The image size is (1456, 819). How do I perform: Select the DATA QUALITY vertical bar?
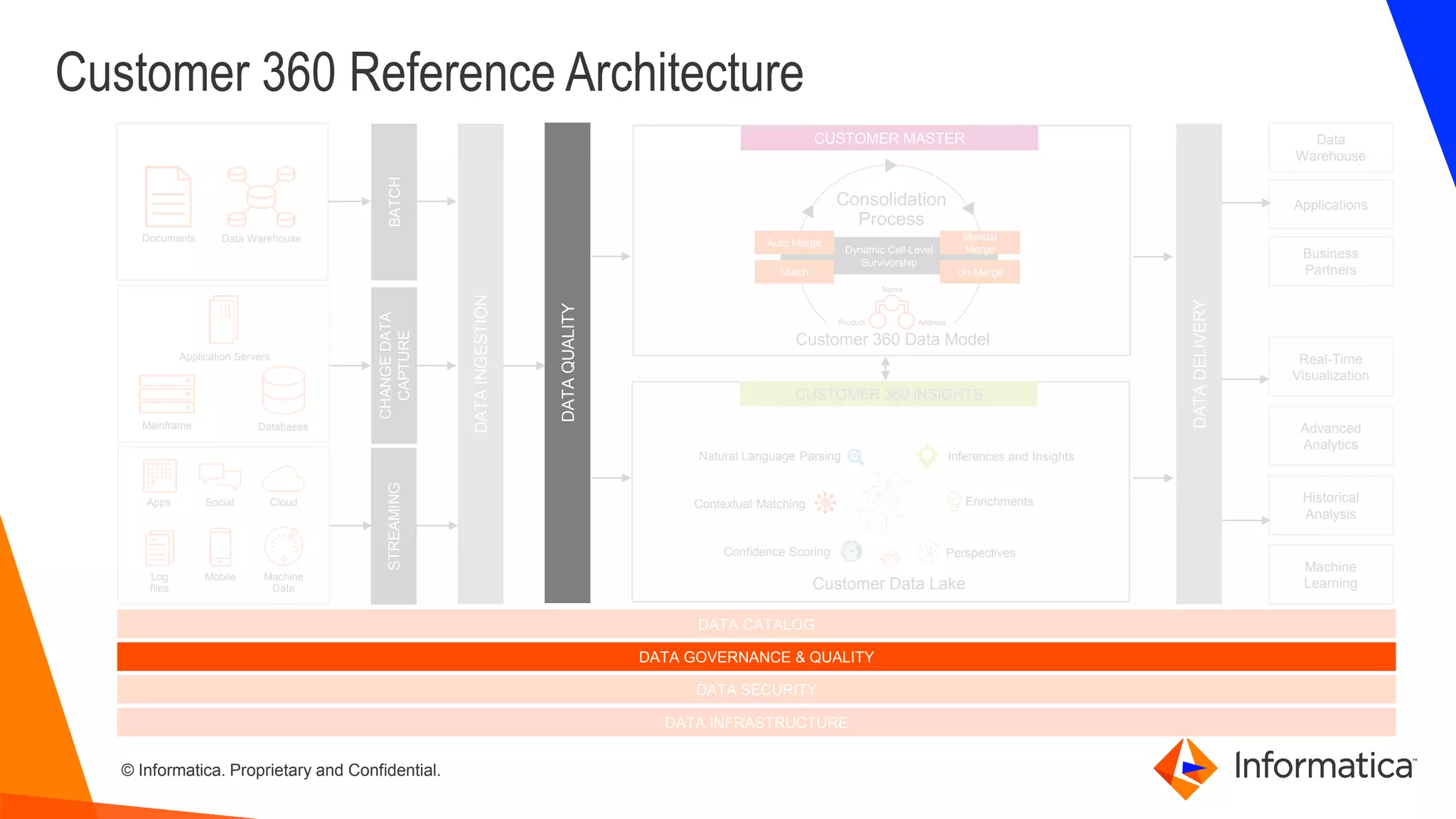tap(567, 363)
